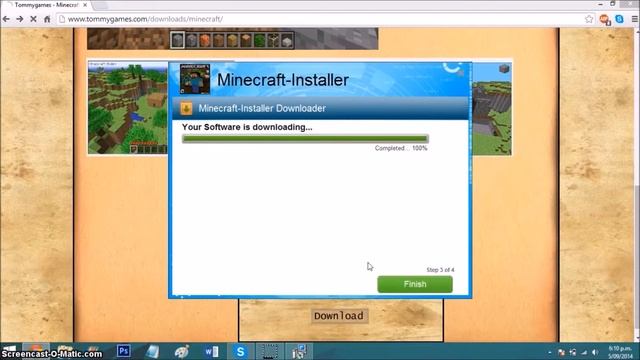Bookmark this page with the star

(x=589, y=19)
